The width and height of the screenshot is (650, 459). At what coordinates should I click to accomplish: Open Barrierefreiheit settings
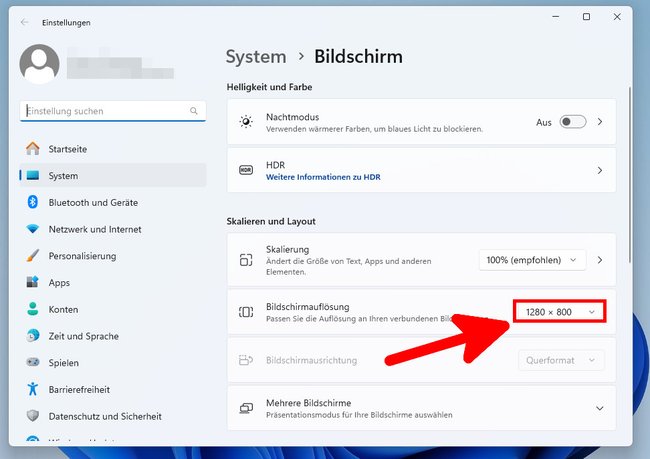click(113, 389)
